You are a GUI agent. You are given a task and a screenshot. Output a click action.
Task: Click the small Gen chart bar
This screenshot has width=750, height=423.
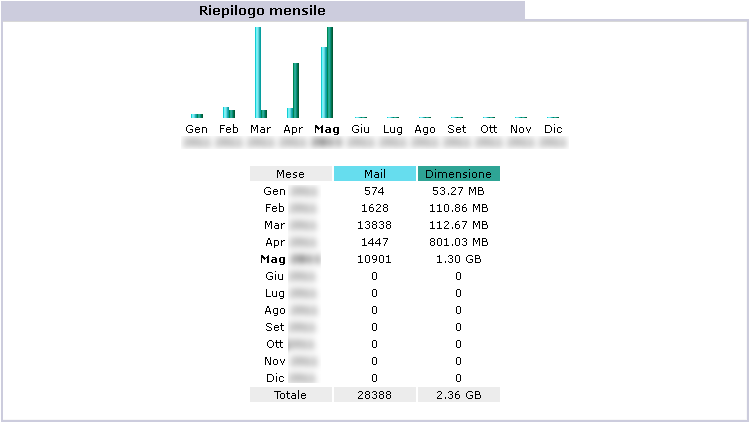pyautogui.click(x=197, y=116)
